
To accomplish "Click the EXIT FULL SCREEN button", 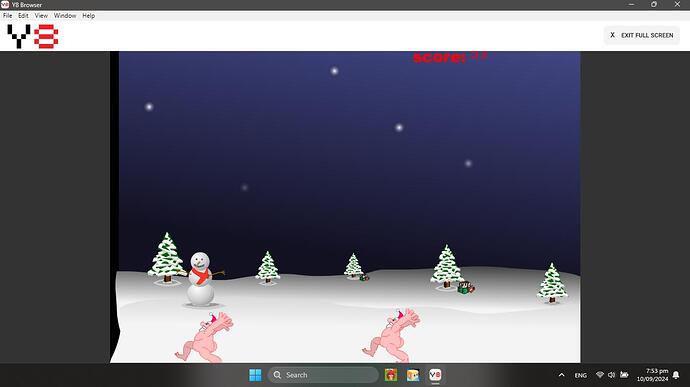I will tap(642, 35).
